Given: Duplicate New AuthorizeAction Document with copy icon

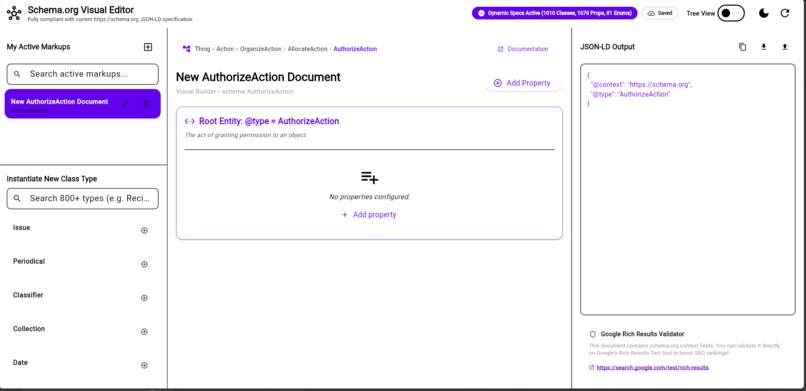Looking at the screenshot, I should pos(147,104).
